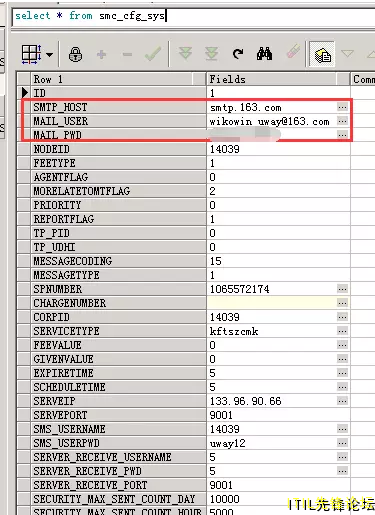
Task: Open ellipsis editor for SERVEIP value
Action: [342, 401]
